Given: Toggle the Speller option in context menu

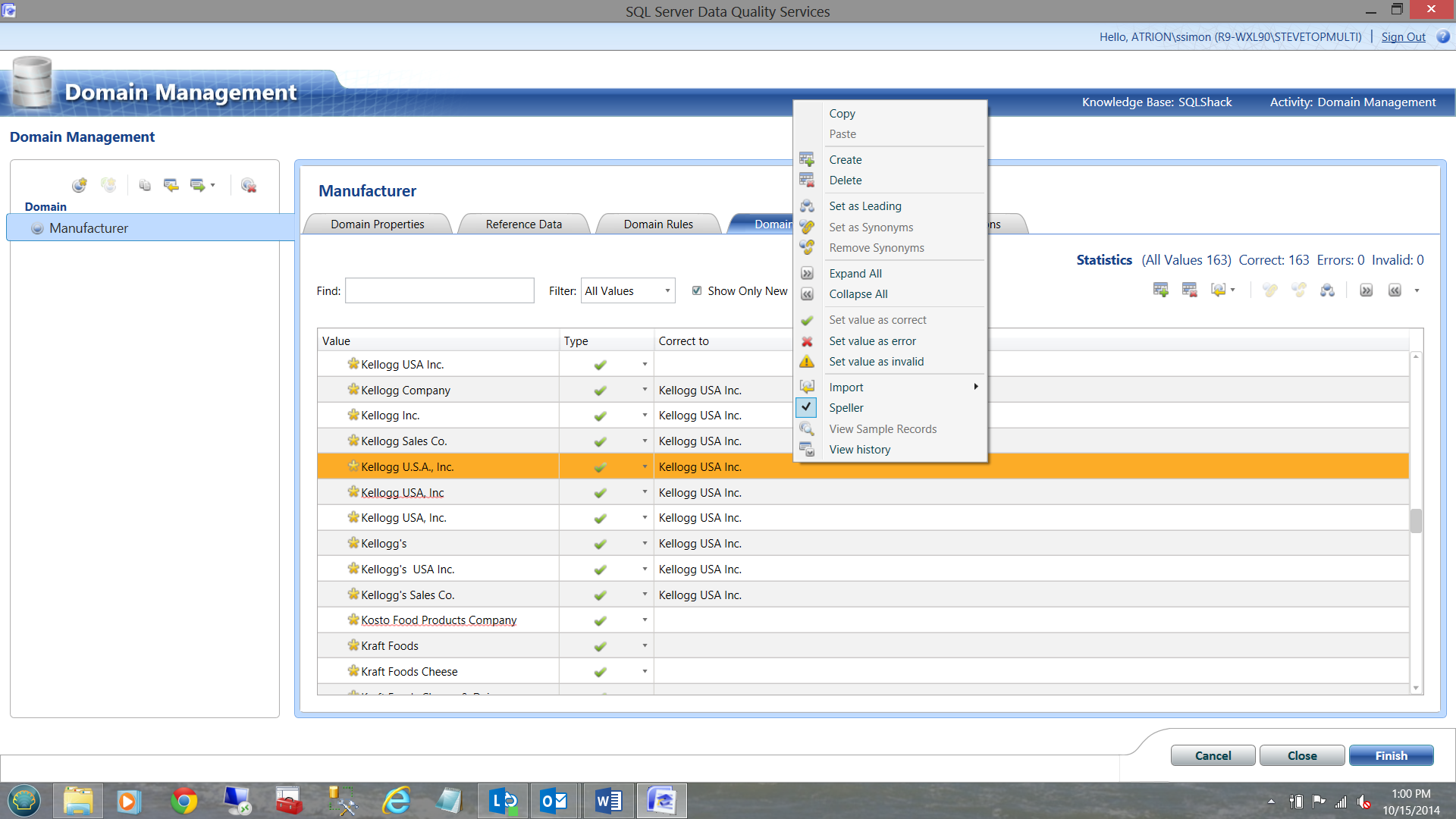Looking at the screenshot, I should [x=846, y=408].
